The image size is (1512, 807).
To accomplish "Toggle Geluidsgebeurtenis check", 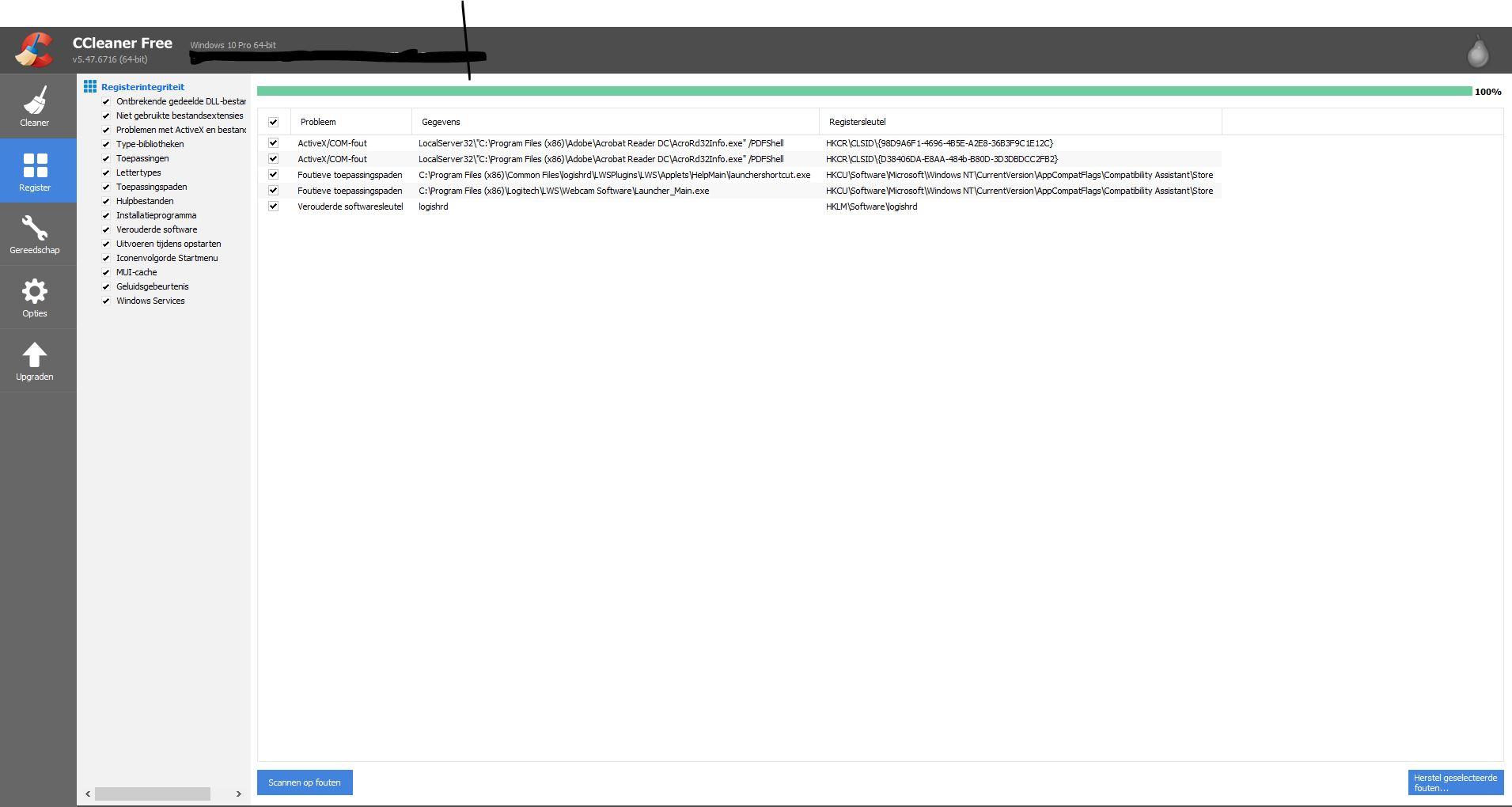I will tap(106, 286).
